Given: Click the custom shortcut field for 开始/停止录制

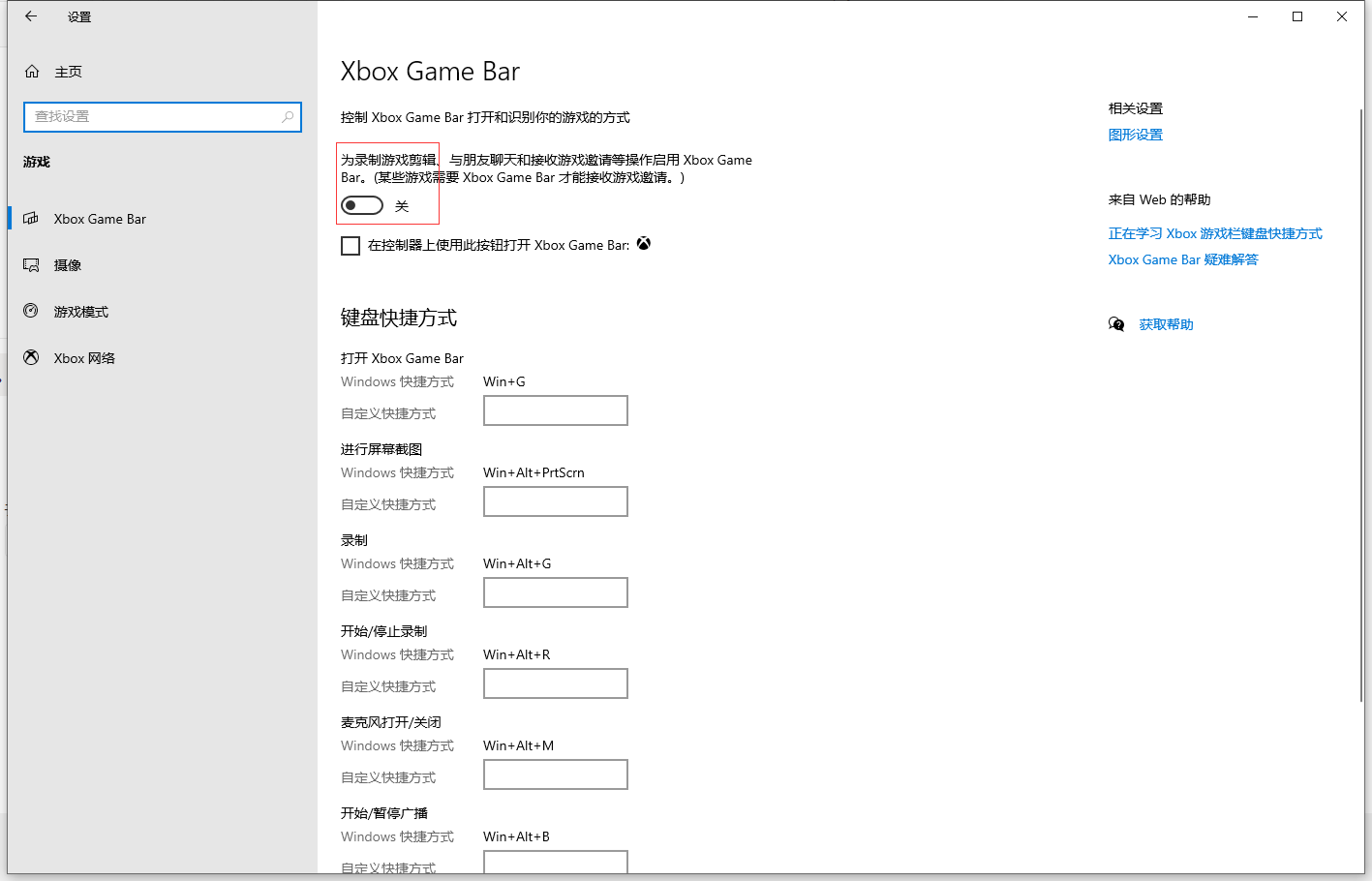Looking at the screenshot, I should [555, 684].
